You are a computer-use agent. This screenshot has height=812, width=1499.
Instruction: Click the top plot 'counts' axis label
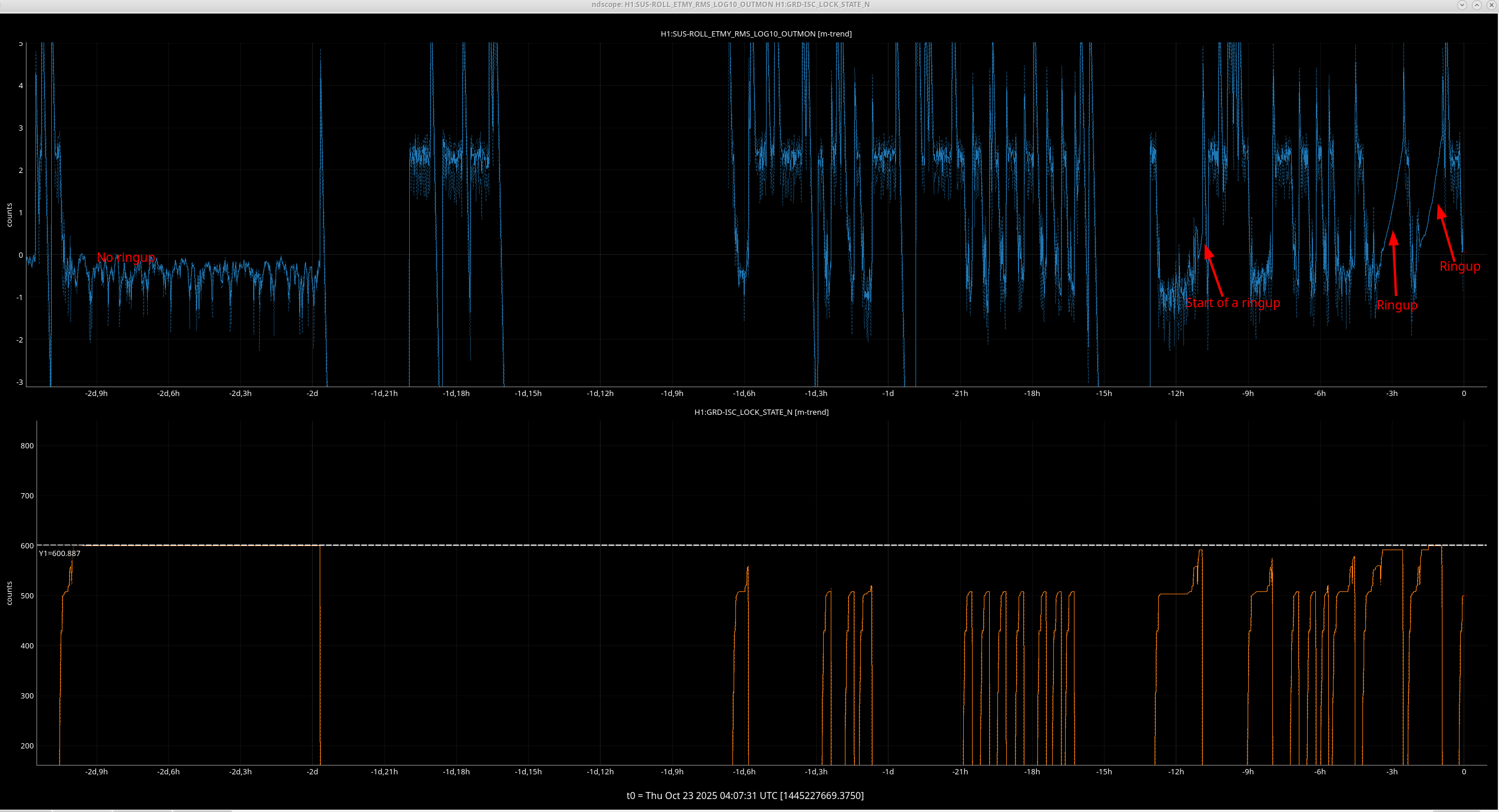pos(9,215)
